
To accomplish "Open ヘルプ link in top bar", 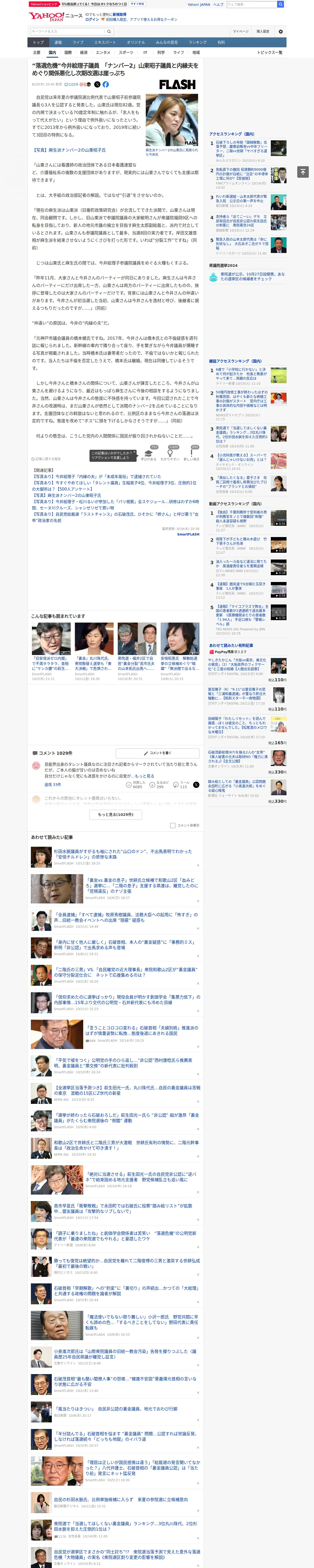I will pyautogui.click(x=218, y=4).
